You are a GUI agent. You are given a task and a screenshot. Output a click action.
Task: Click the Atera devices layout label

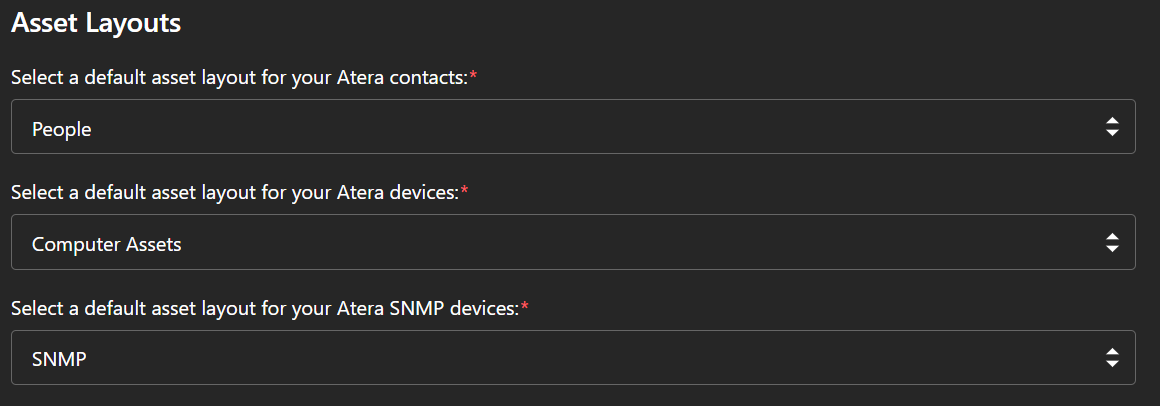[x=235, y=193]
